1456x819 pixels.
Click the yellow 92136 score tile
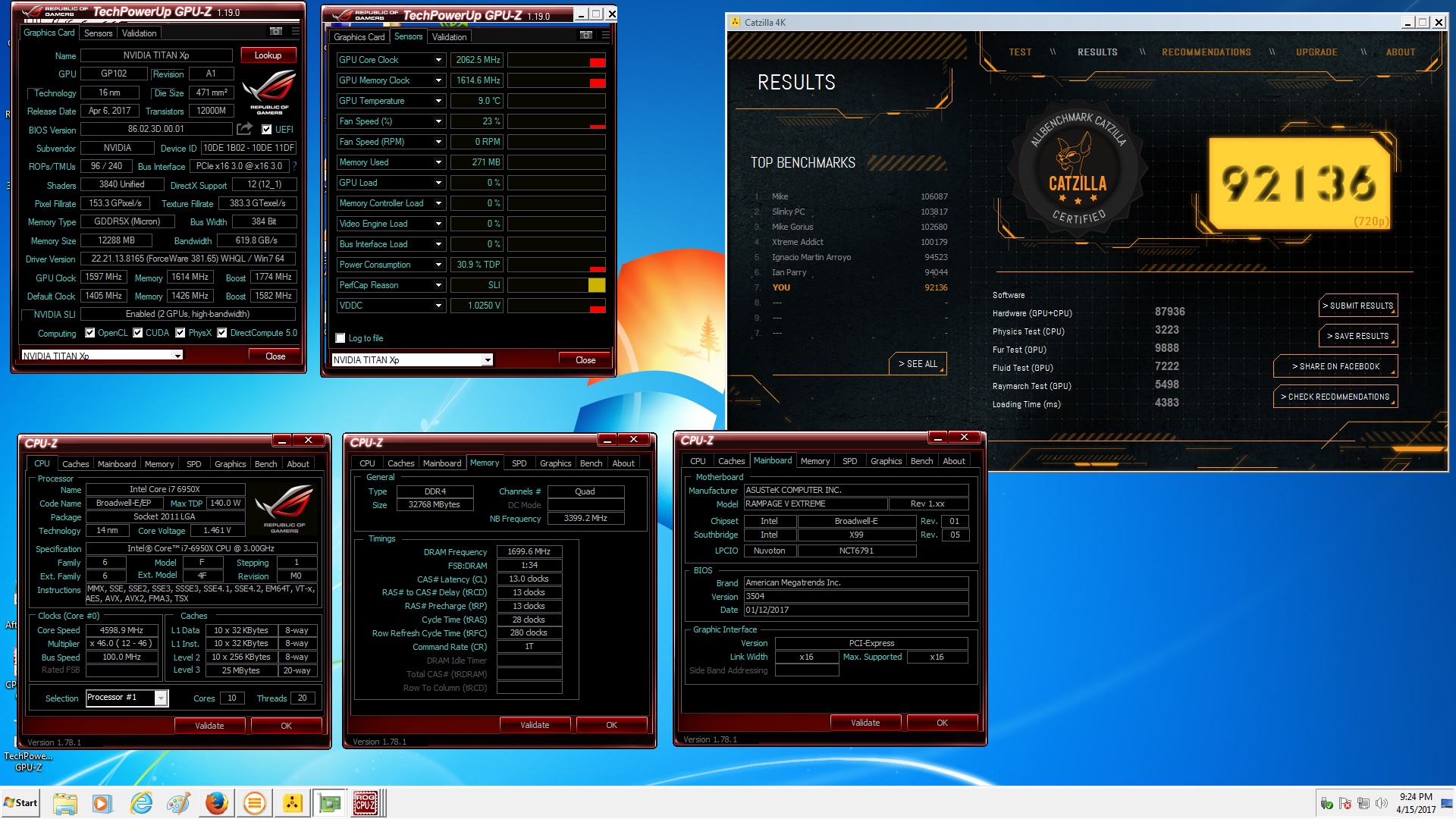pyautogui.click(x=1299, y=183)
